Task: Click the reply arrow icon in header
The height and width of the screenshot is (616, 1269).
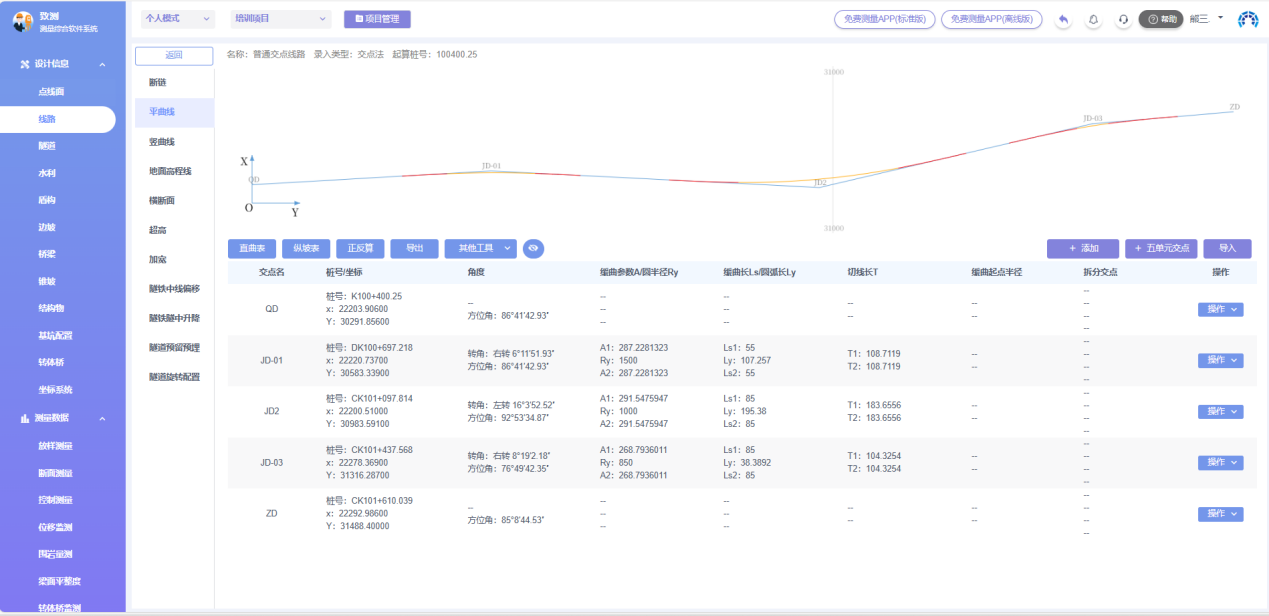Action: [x=1063, y=19]
